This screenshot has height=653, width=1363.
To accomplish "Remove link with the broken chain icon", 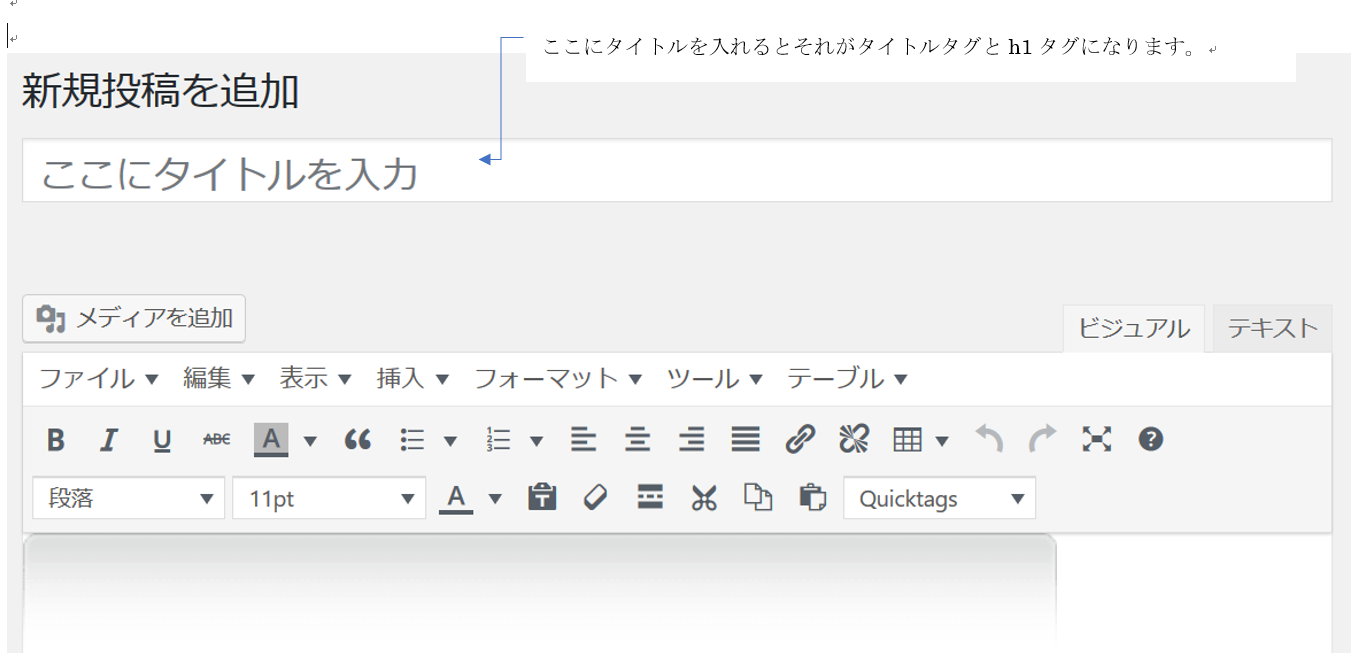I will (853, 440).
